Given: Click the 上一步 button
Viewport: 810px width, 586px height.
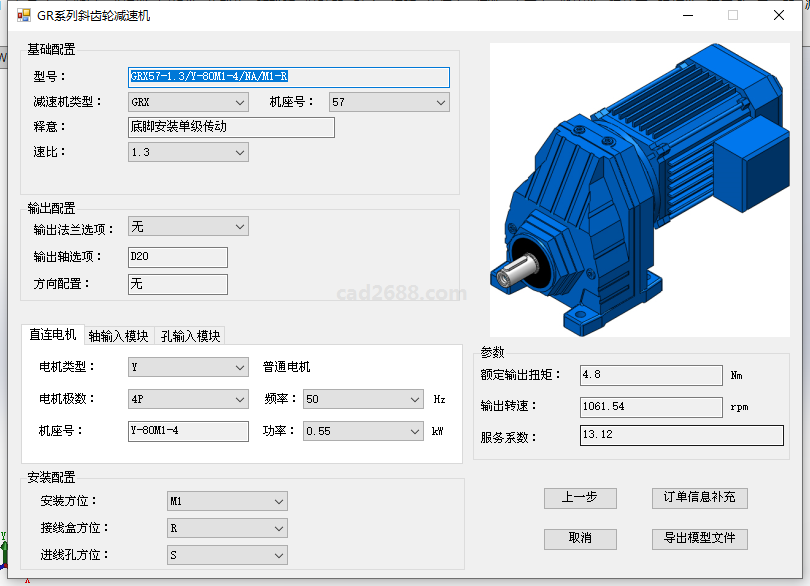Looking at the screenshot, I should (580, 498).
